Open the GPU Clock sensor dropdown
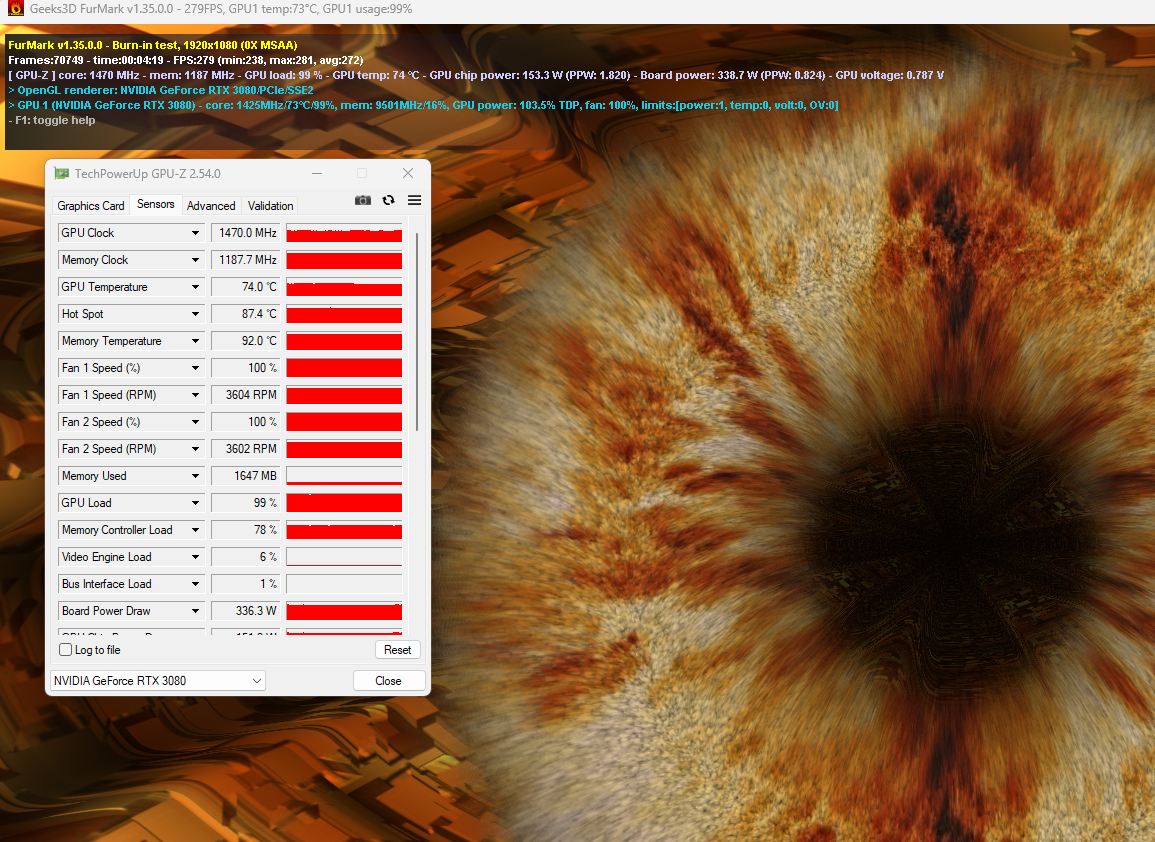This screenshot has width=1155, height=842. point(195,233)
